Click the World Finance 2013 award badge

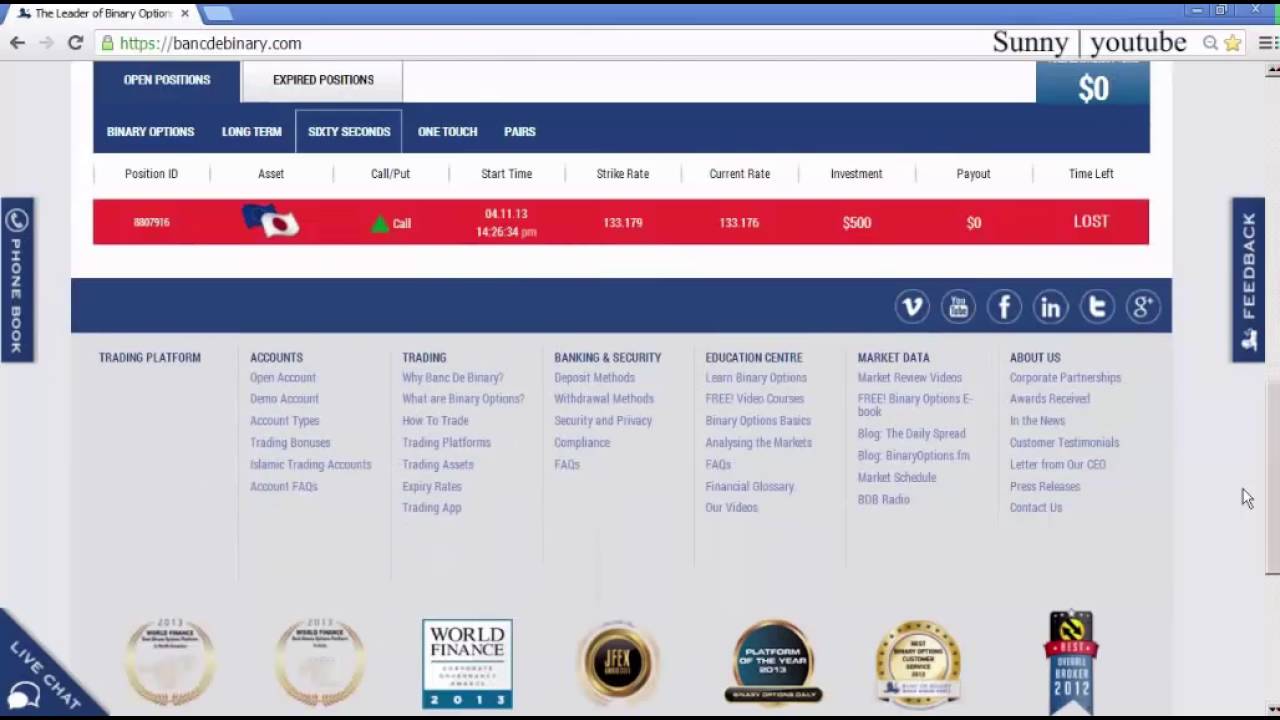467,664
